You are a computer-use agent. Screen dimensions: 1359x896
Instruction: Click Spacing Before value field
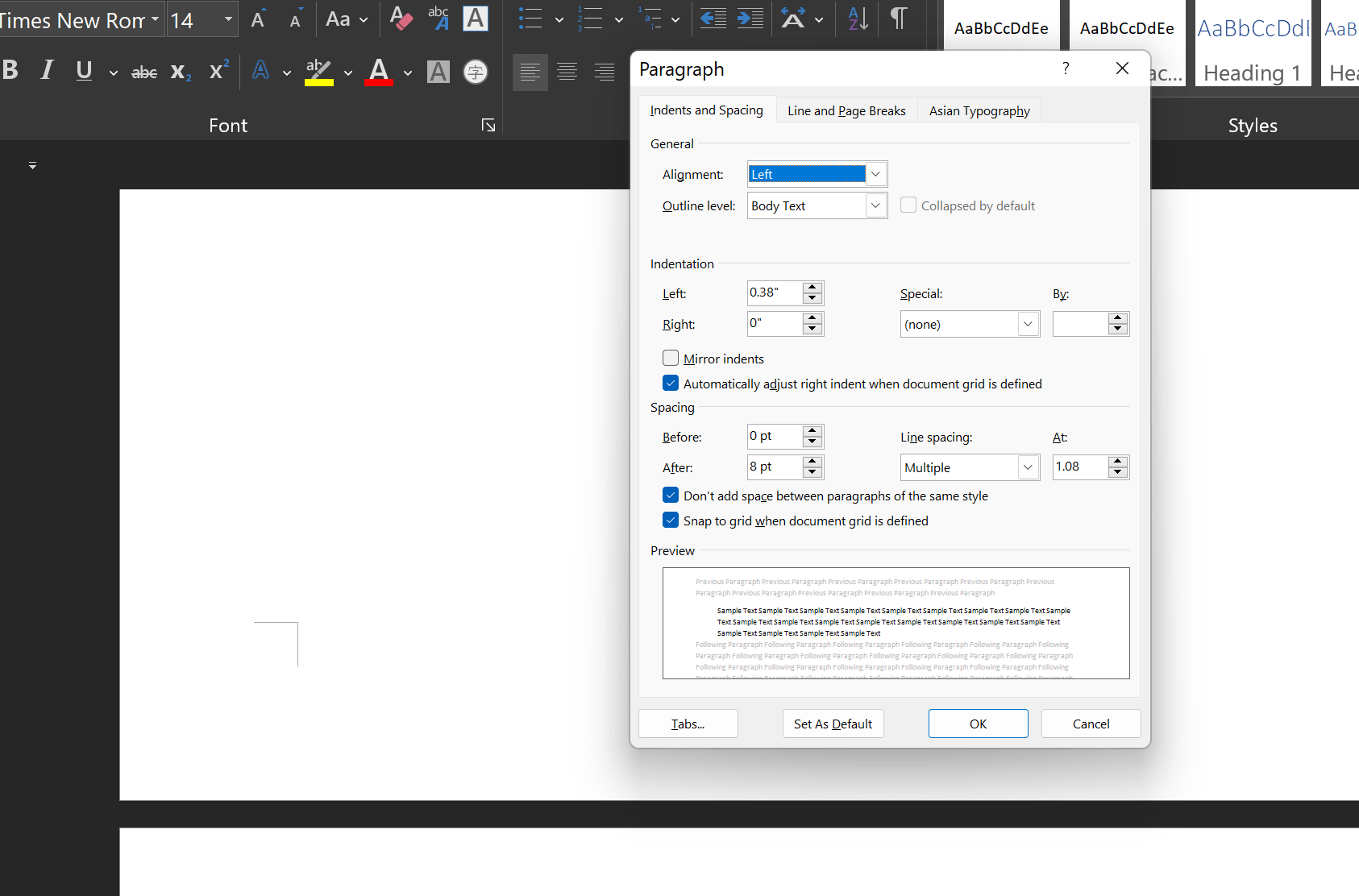click(775, 437)
